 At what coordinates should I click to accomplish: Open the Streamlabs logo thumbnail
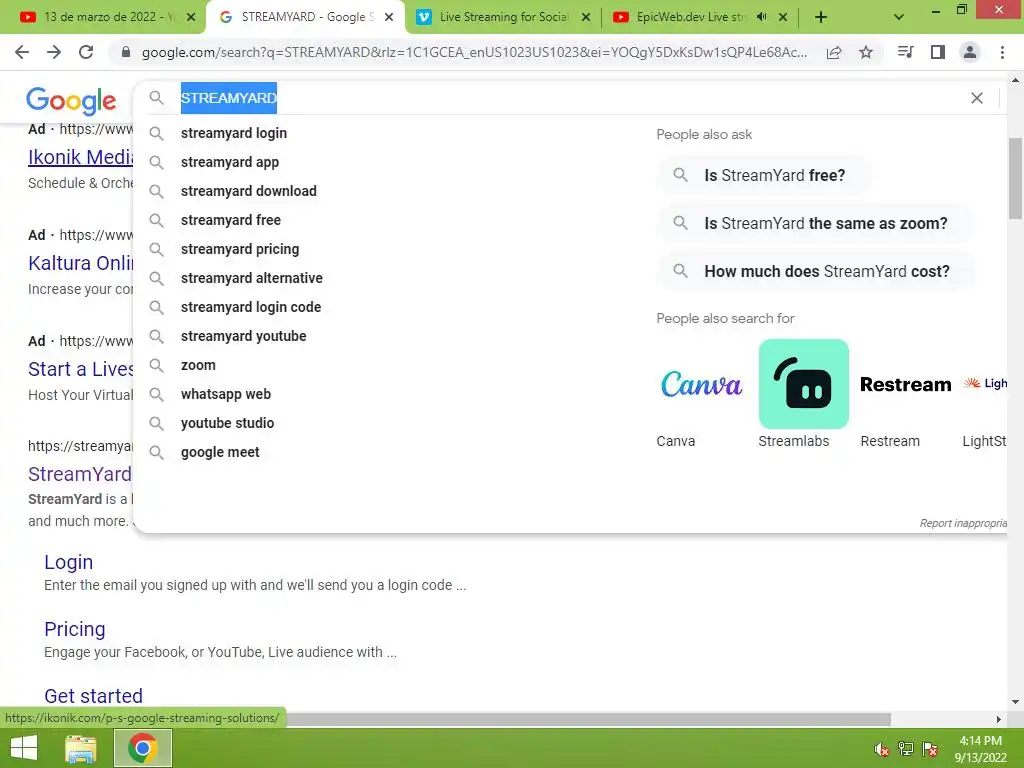803,384
